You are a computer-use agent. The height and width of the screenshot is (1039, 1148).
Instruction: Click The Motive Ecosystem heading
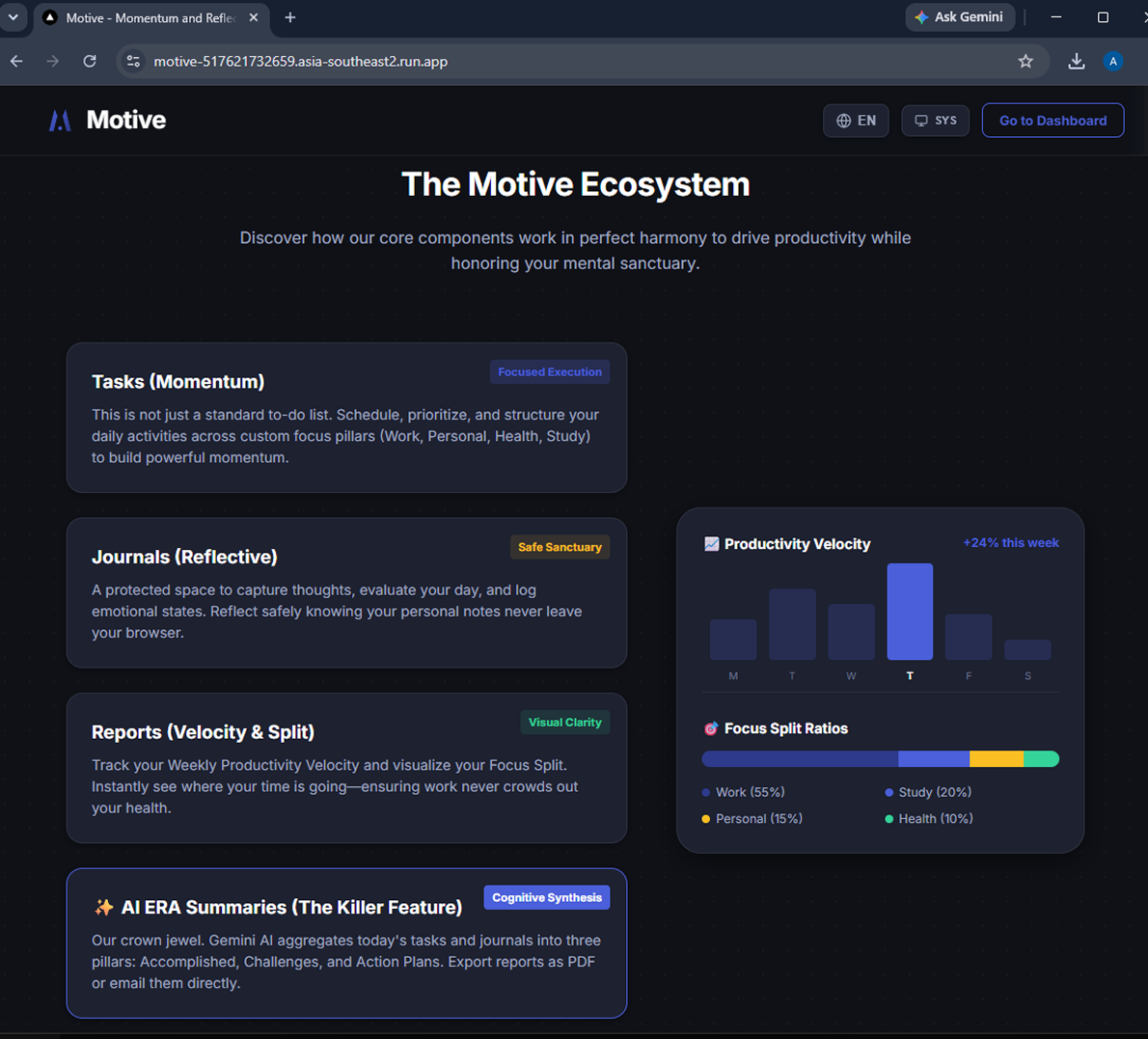[x=576, y=184]
